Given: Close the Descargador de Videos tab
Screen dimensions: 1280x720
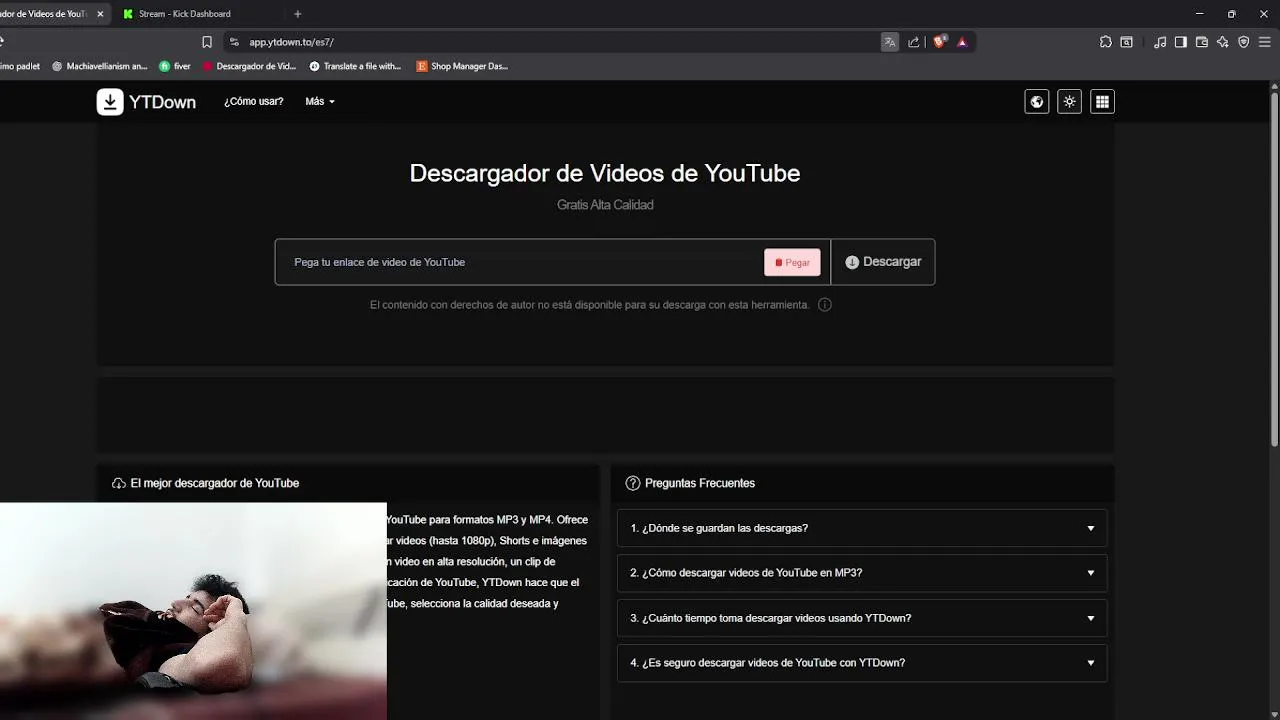Looking at the screenshot, I should pyautogui.click(x=100, y=14).
